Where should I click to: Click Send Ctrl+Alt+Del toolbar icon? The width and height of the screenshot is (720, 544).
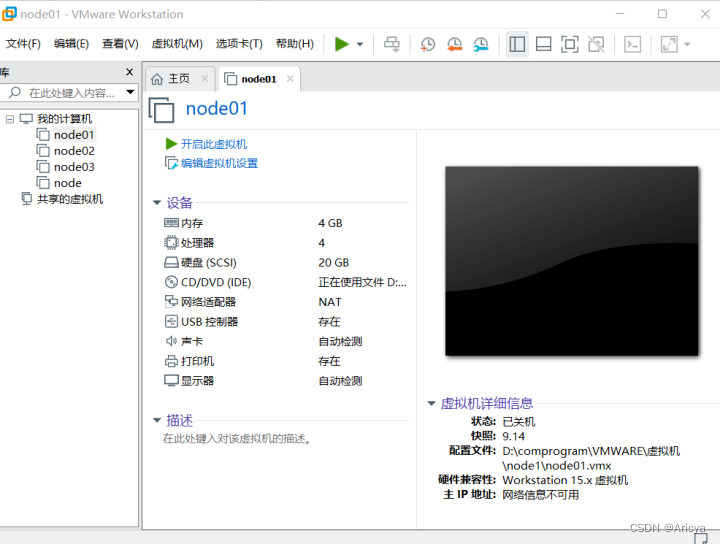pos(392,45)
